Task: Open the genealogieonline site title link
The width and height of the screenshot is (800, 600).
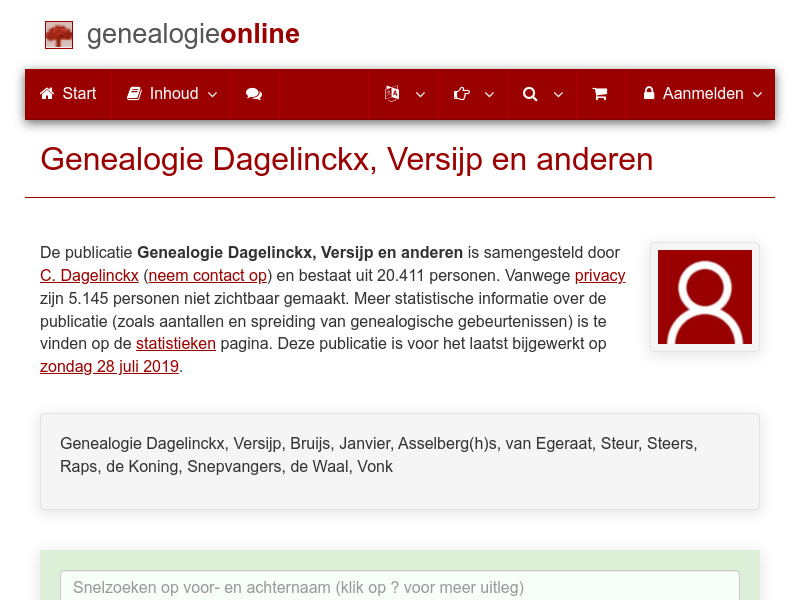Action: point(193,34)
